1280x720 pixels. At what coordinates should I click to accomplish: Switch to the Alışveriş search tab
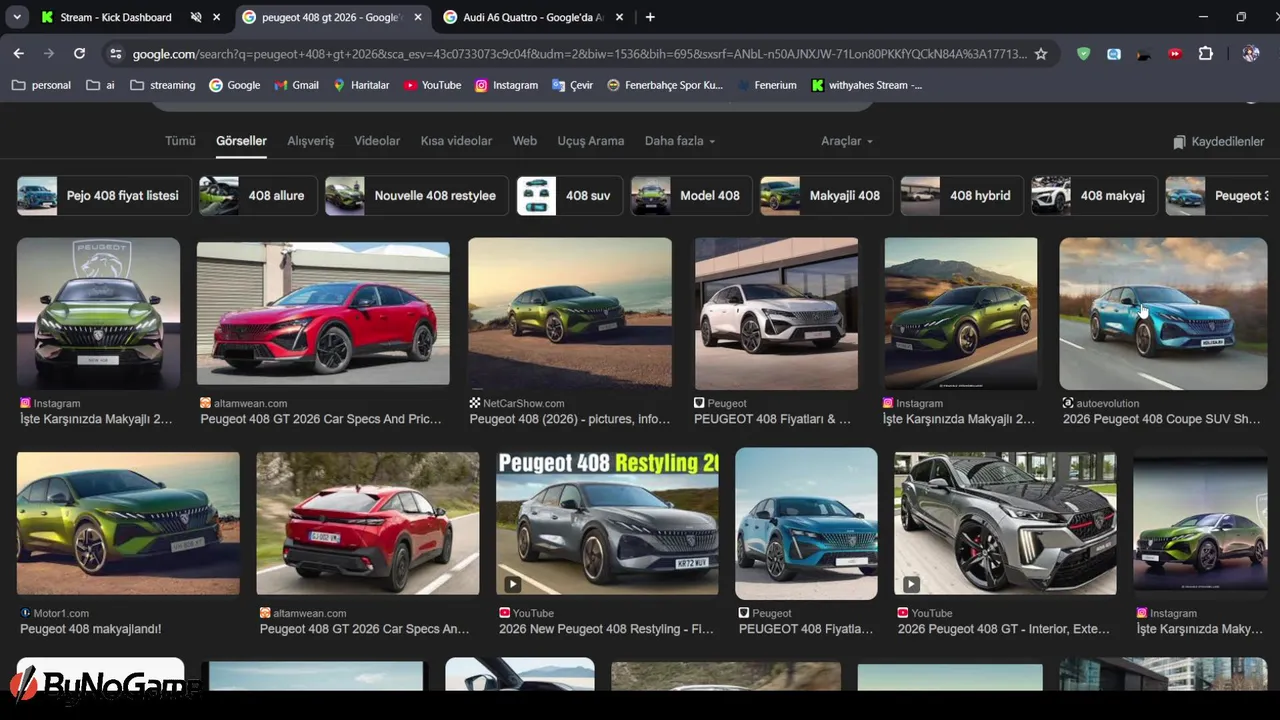coord(311,141)
